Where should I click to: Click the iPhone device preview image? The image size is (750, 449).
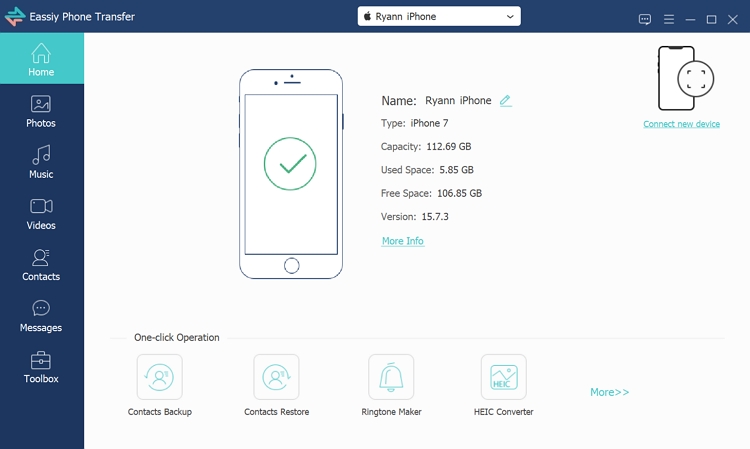pos(290,173)
